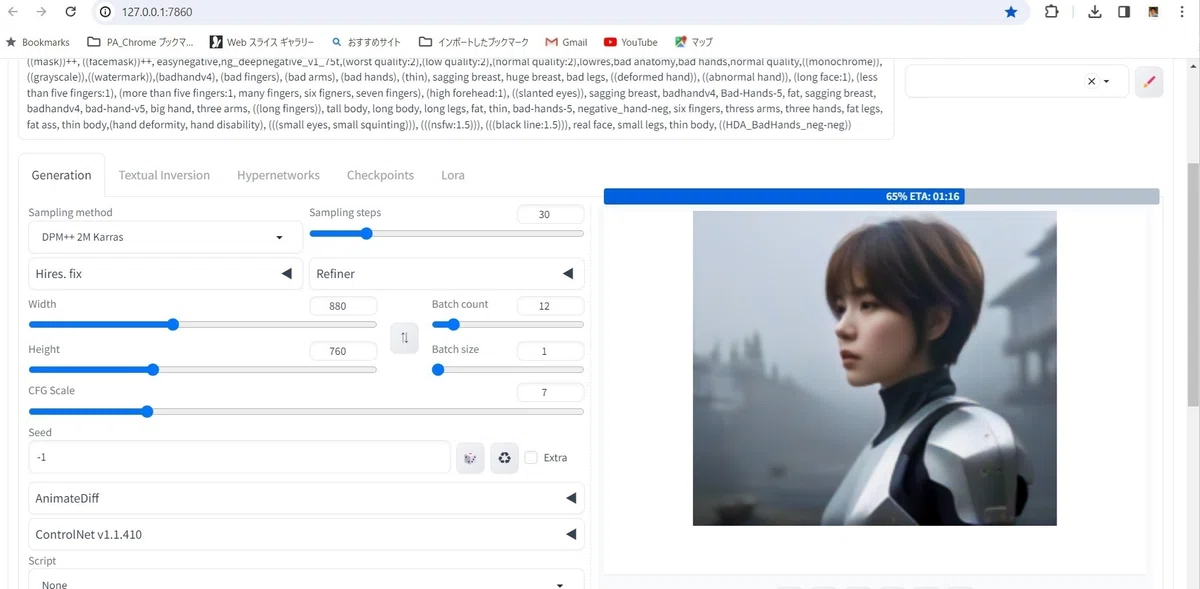Swap width and height with the arrows button

click(404, 338)
